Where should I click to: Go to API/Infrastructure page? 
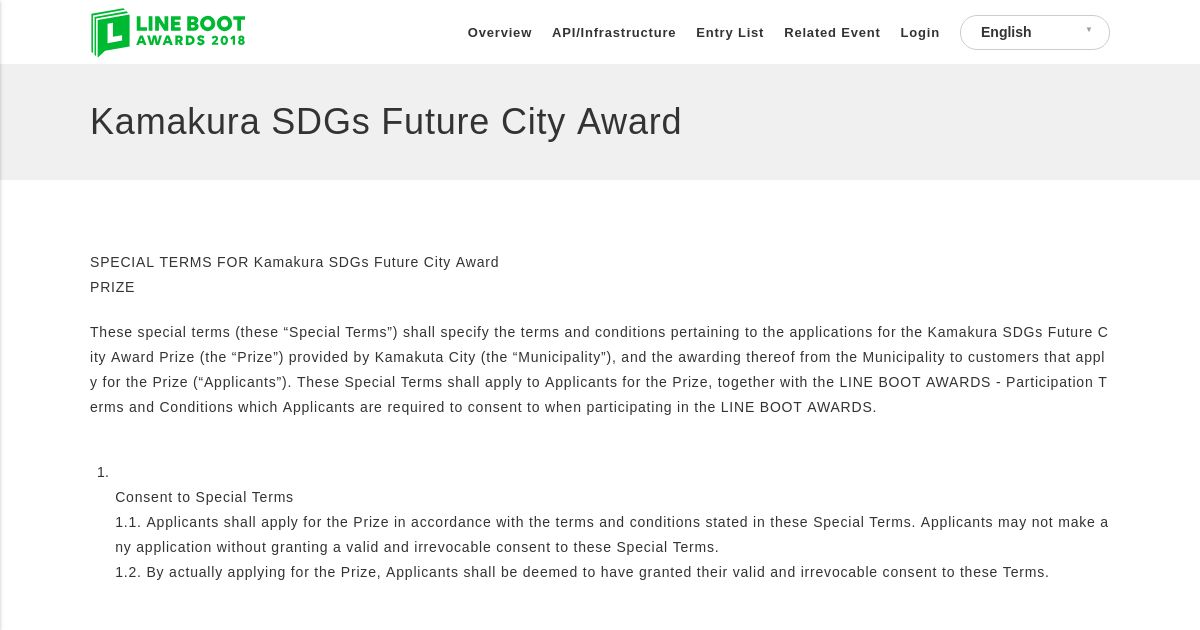614,32
